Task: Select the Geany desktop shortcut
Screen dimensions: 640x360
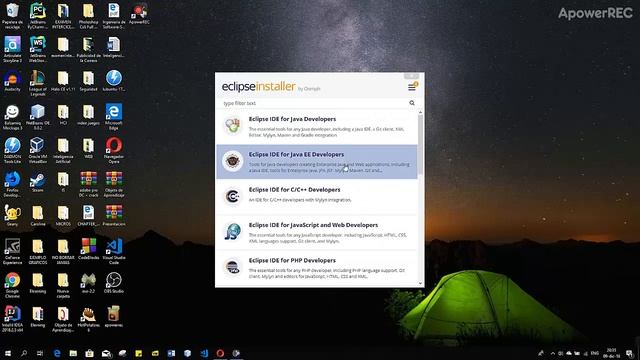Action: pyautogui.click(x=12, y=216)
